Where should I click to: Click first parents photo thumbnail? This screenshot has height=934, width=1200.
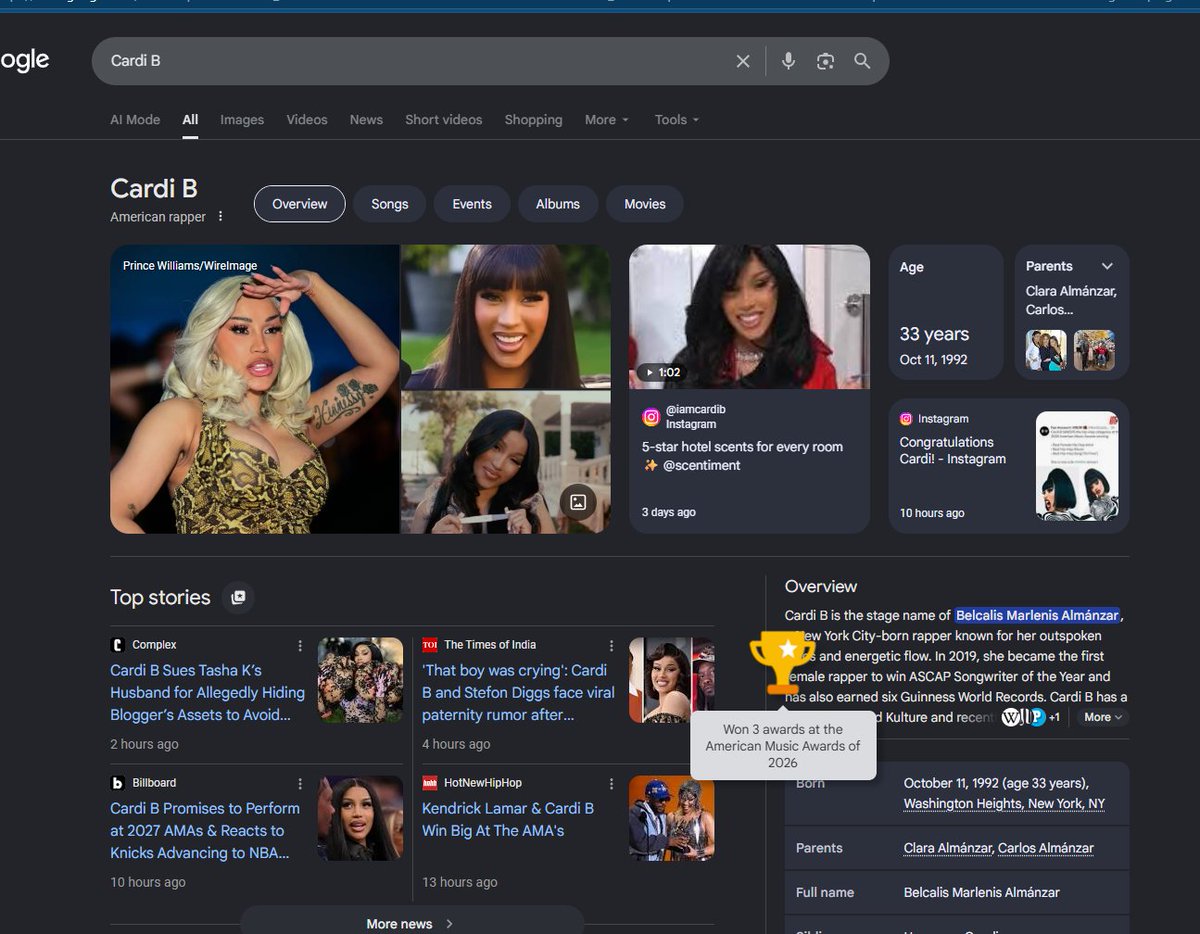(x=1046, y=351)
